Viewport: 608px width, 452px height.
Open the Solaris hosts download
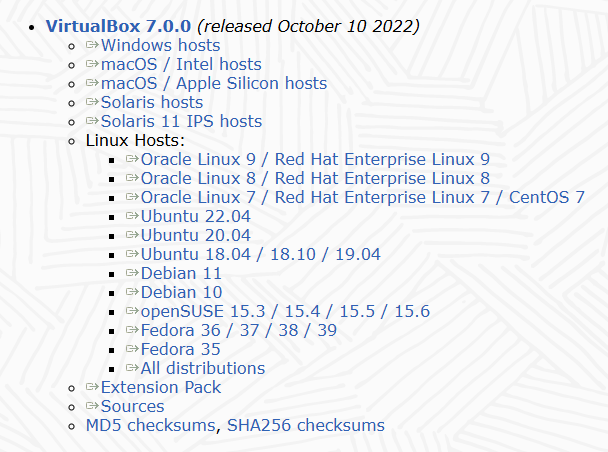[151, 102]
